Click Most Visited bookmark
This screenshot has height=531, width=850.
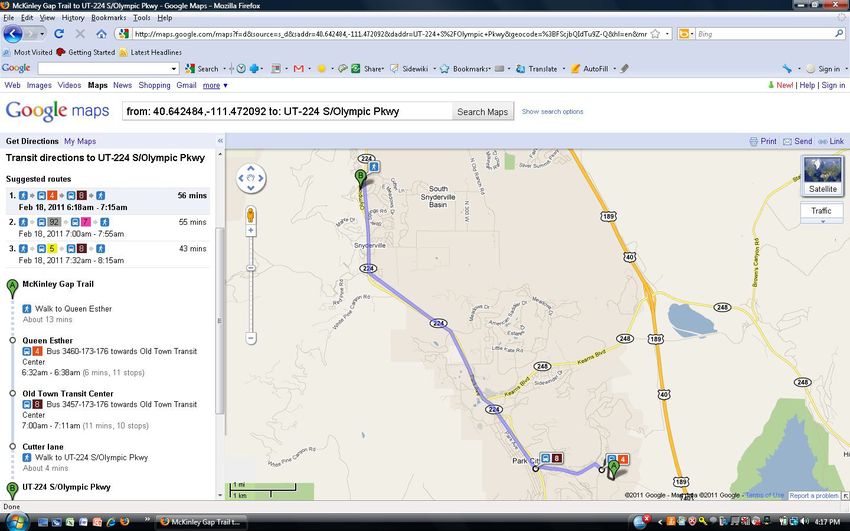28,53
